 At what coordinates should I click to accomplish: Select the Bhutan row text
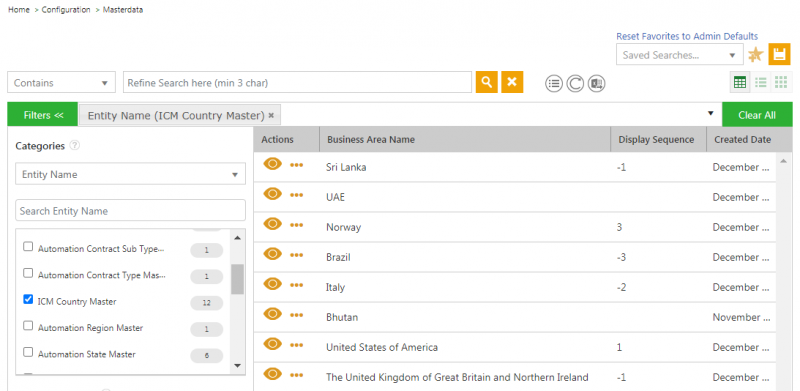pyautogui.click(x=343, y=317)
